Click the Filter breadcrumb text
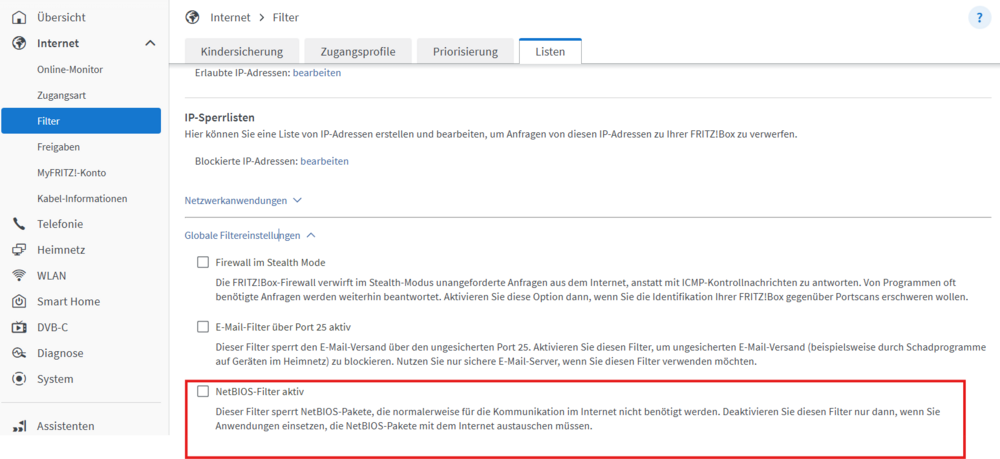This screenshot has width=1000, height=459. [286, 18]
